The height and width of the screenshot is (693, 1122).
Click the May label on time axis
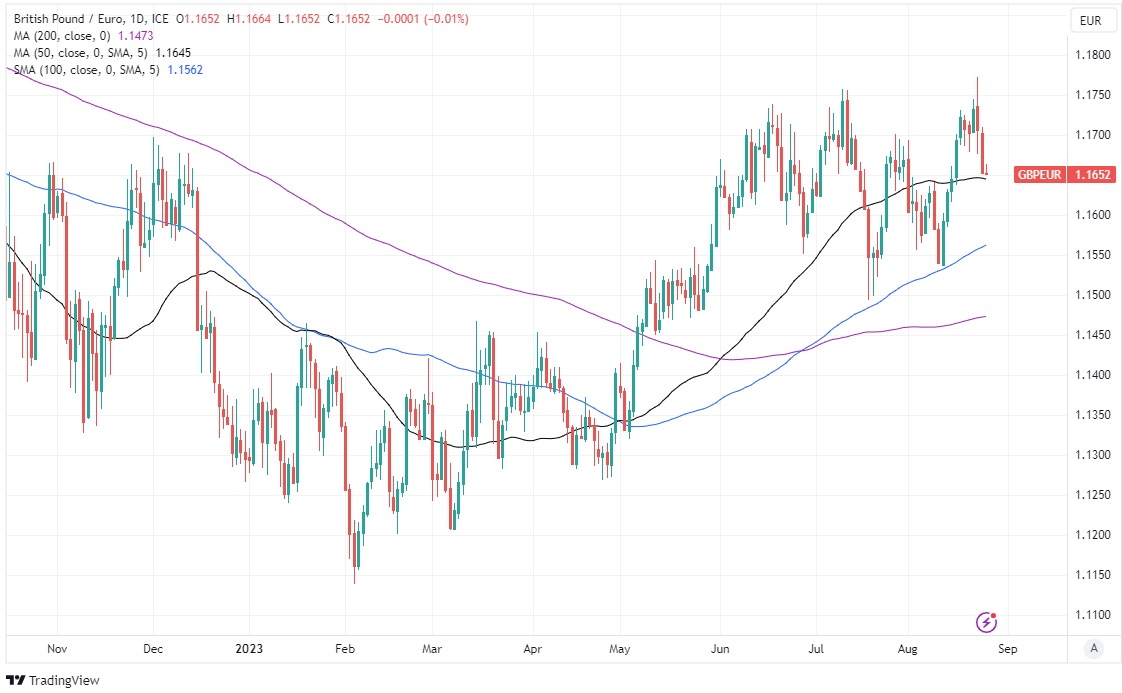point(620,648)
